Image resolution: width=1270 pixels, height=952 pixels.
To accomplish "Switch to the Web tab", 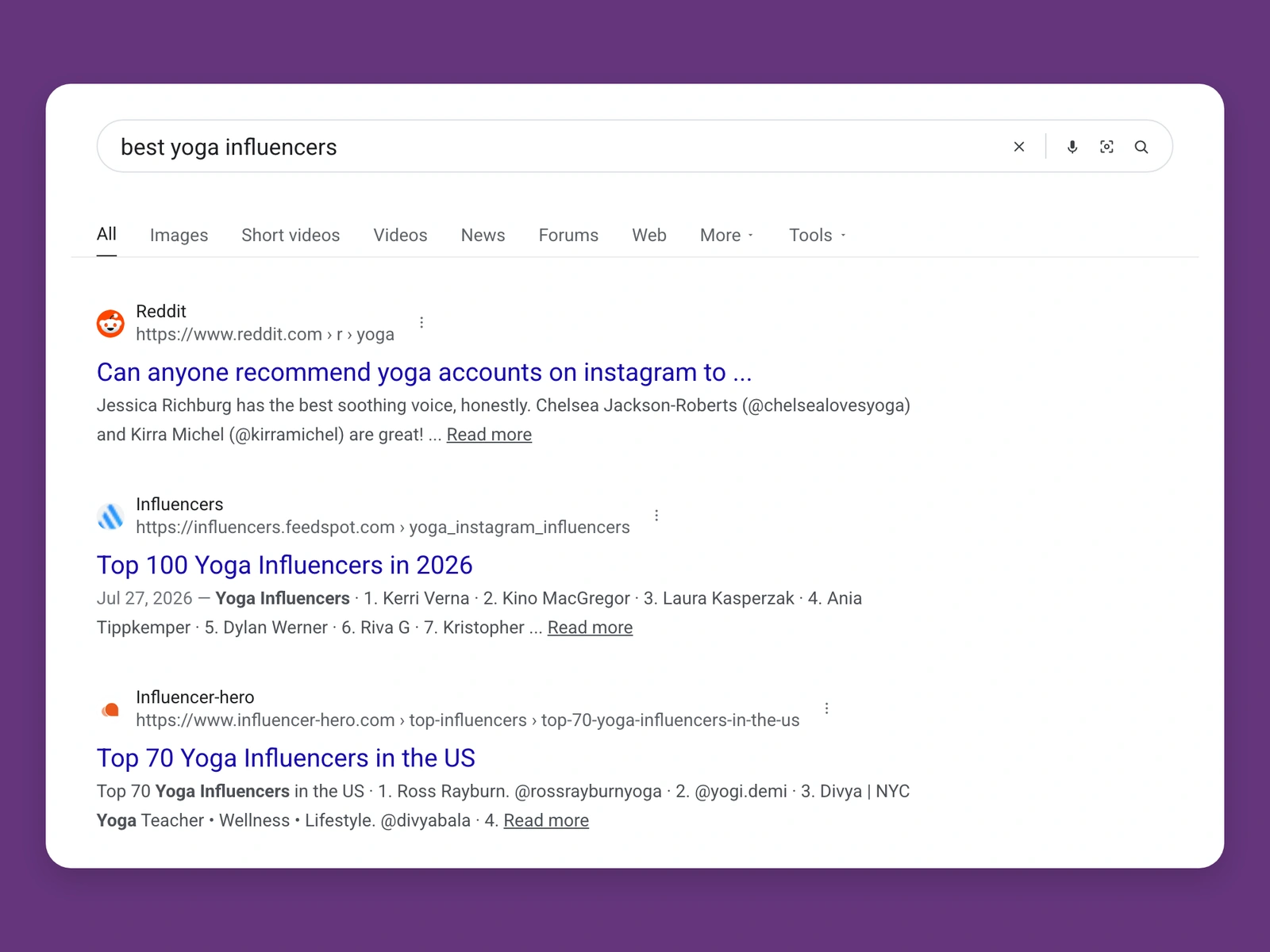I will pyautogui.click(x=649, y=236).
